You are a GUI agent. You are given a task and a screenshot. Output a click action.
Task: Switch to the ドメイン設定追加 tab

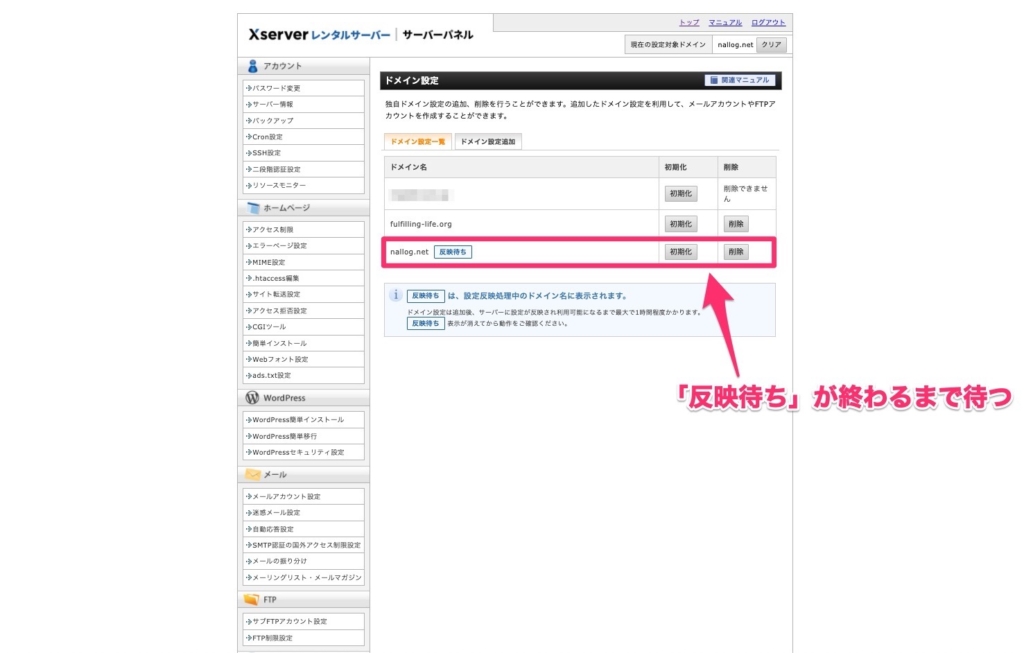tap(488, 142)
